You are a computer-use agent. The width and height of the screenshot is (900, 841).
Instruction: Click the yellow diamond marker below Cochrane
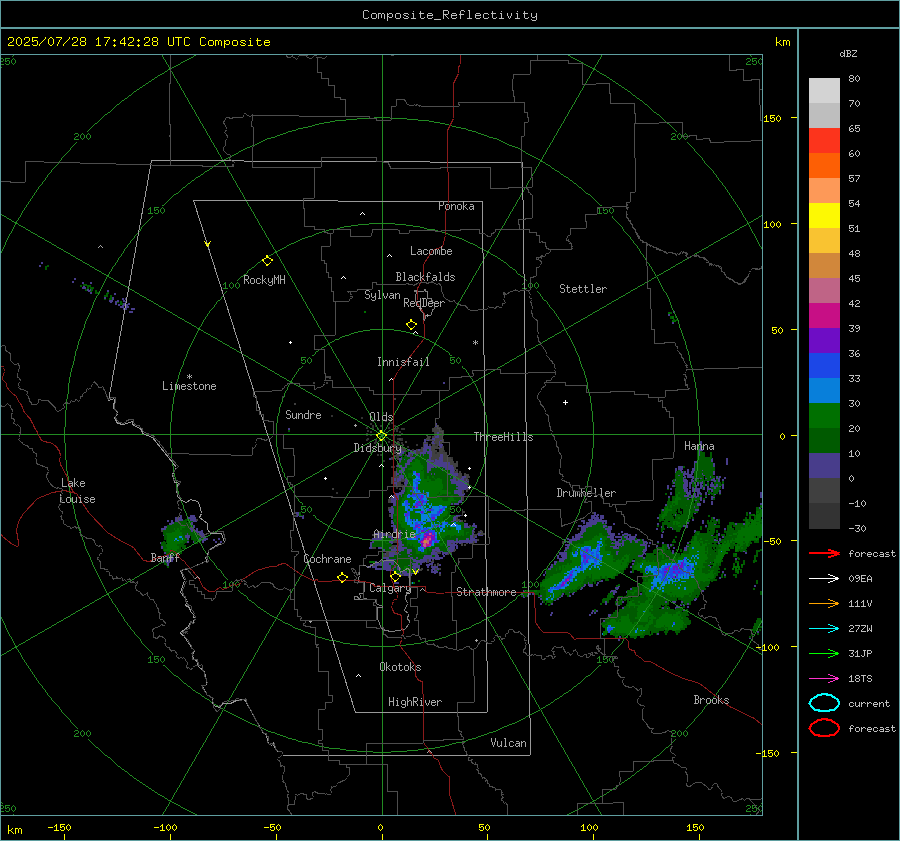tap(342, 578)
